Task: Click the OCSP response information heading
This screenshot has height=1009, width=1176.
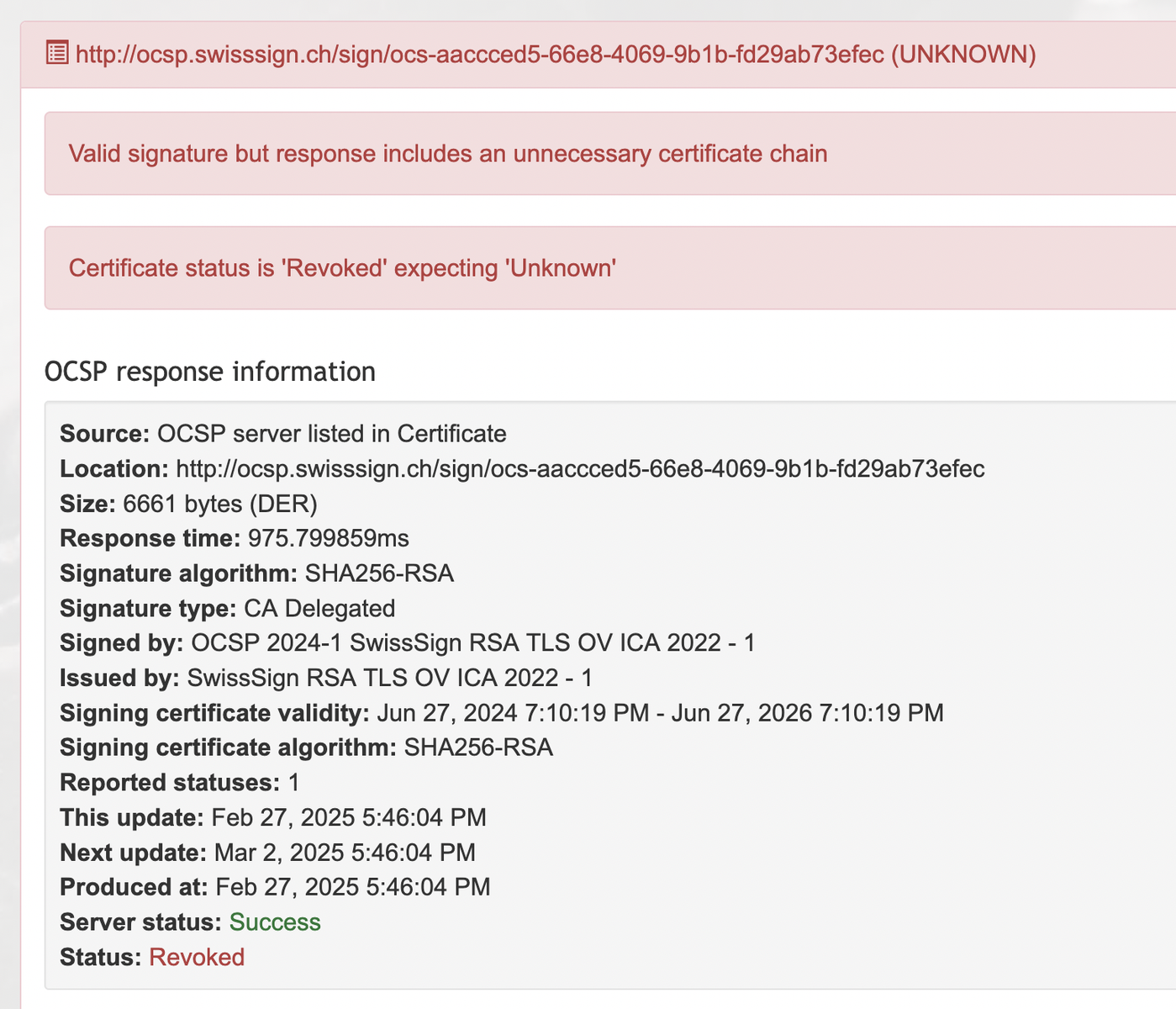Action: [x=210, y=372]
